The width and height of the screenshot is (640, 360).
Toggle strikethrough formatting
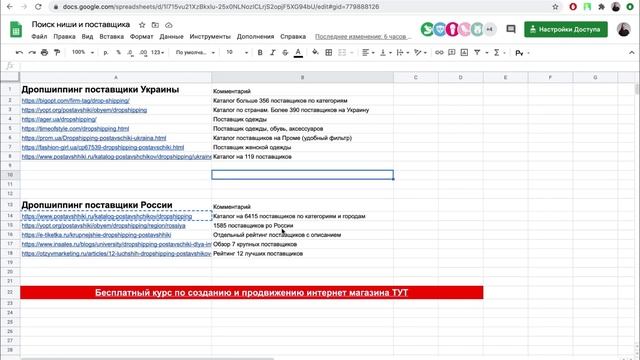(x=285, y=53)
